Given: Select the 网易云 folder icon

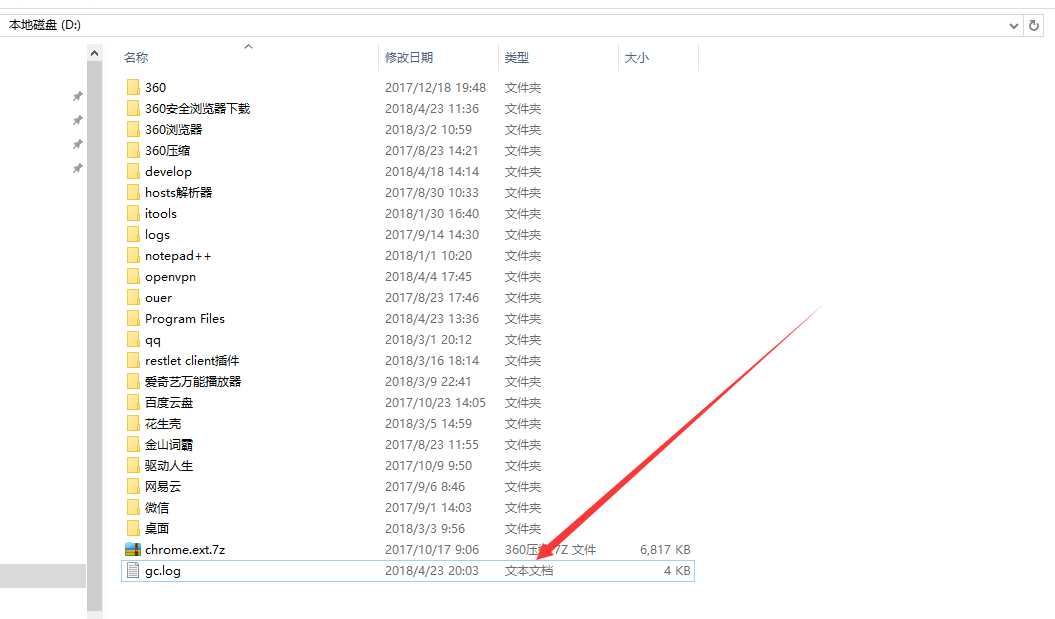Looking at the screenshot, I should click(133, 486).
